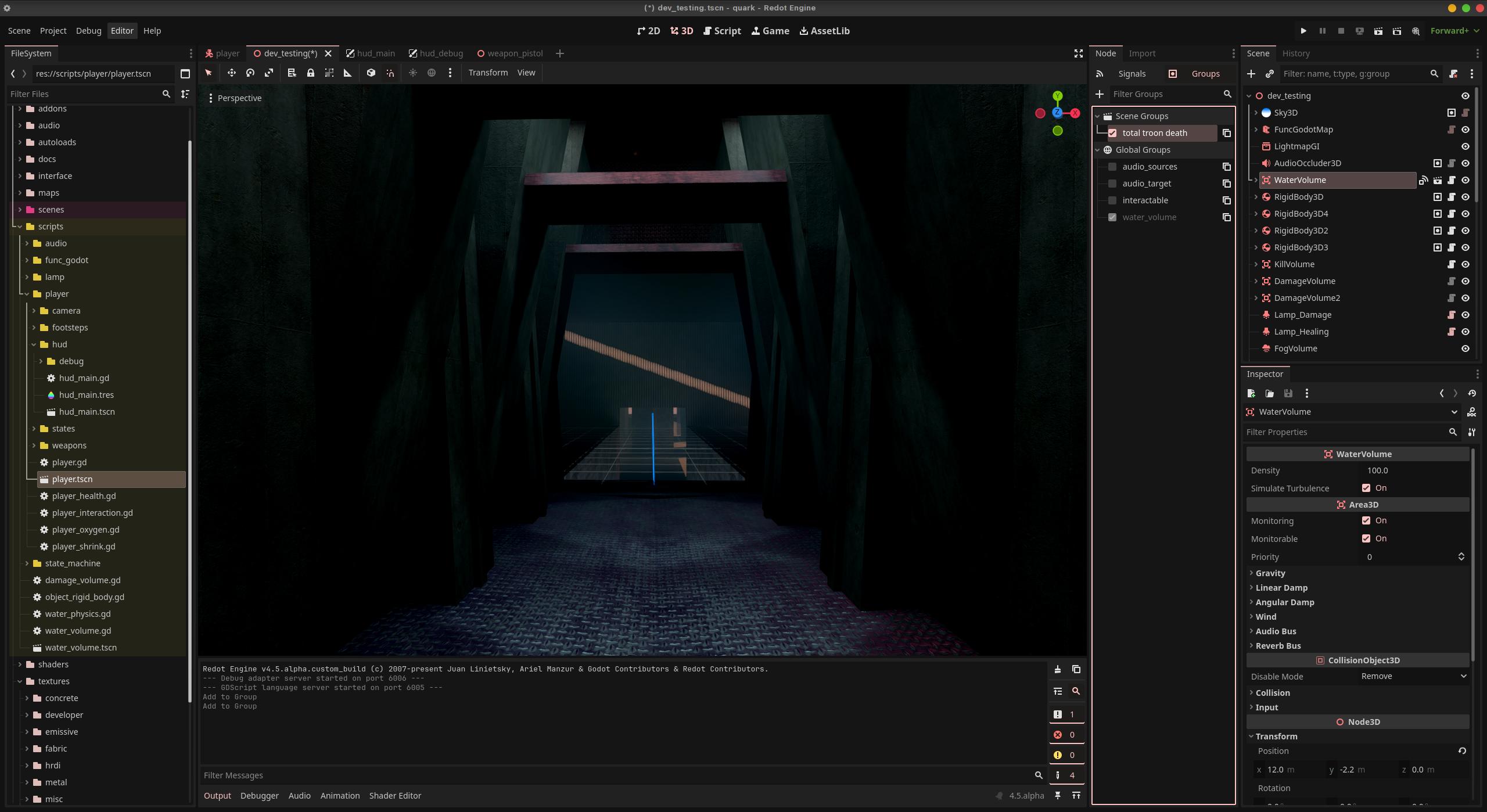Open the environment preview globe icon
This screenshot has height=812, width=1487.
click(x=432, y=73)
